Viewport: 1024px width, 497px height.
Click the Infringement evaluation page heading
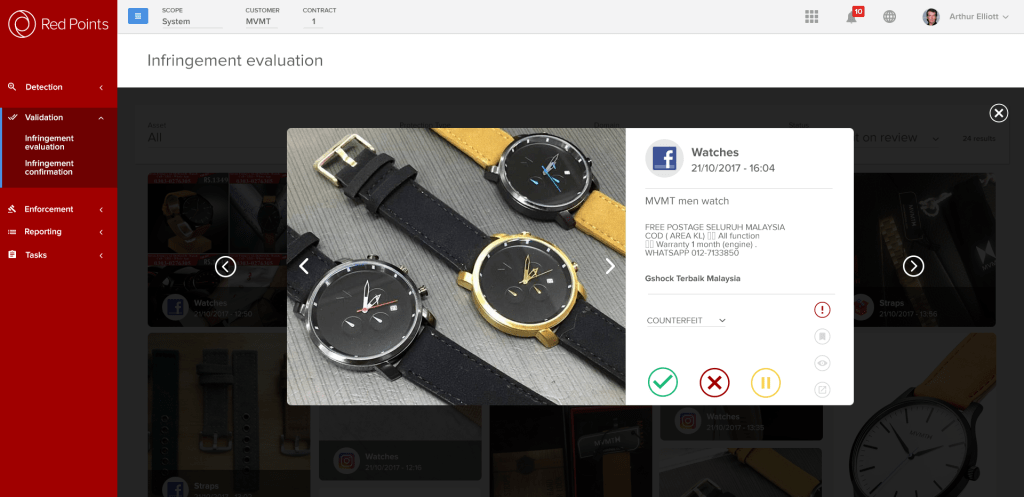[x=235, y=61]
